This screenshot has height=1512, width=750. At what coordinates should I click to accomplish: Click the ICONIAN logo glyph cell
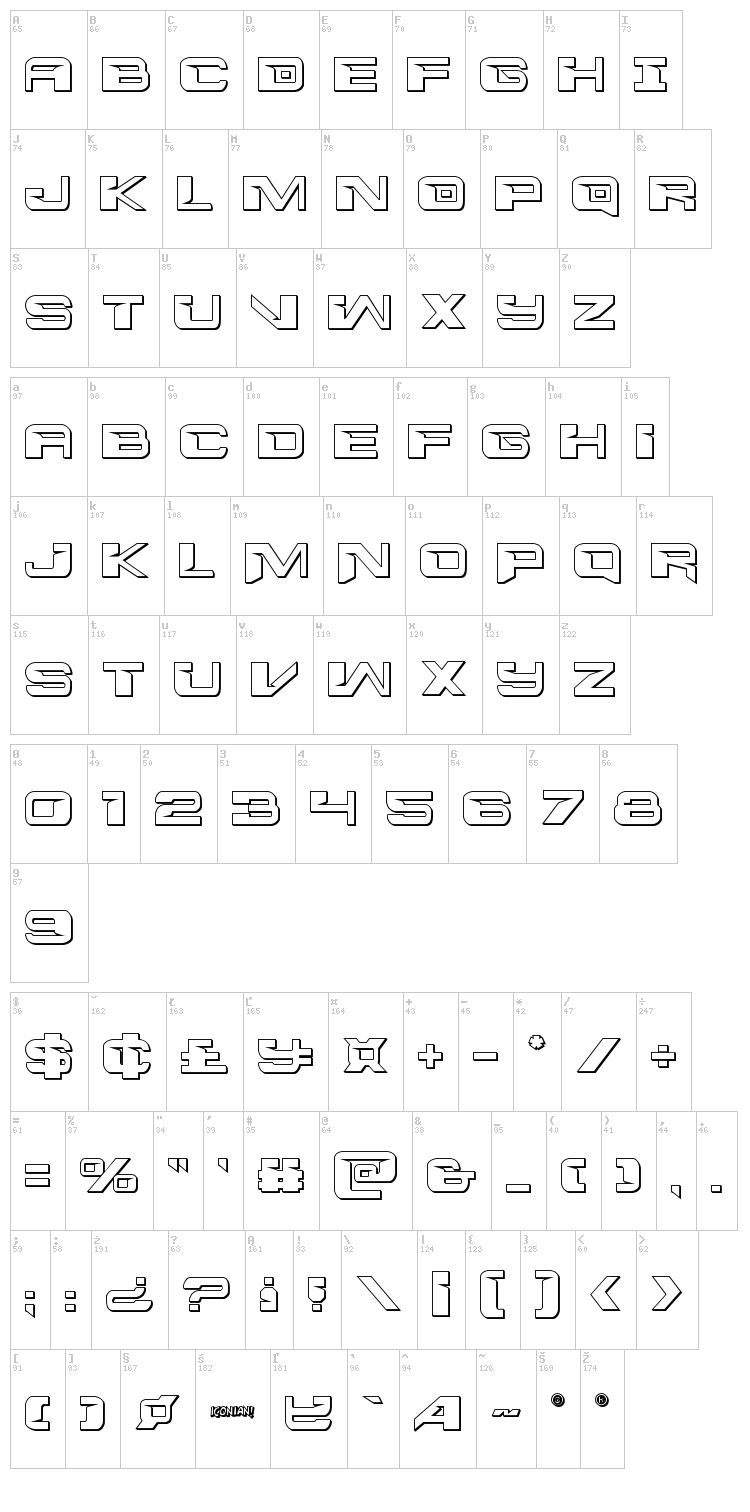[233, 1412]
